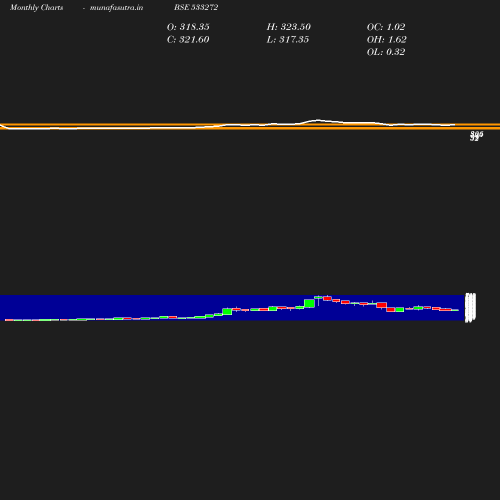The height and width of the screenshot is (500, 500).
Task: Click the peak candlestick with long lower wick
Action: [318, 300]
